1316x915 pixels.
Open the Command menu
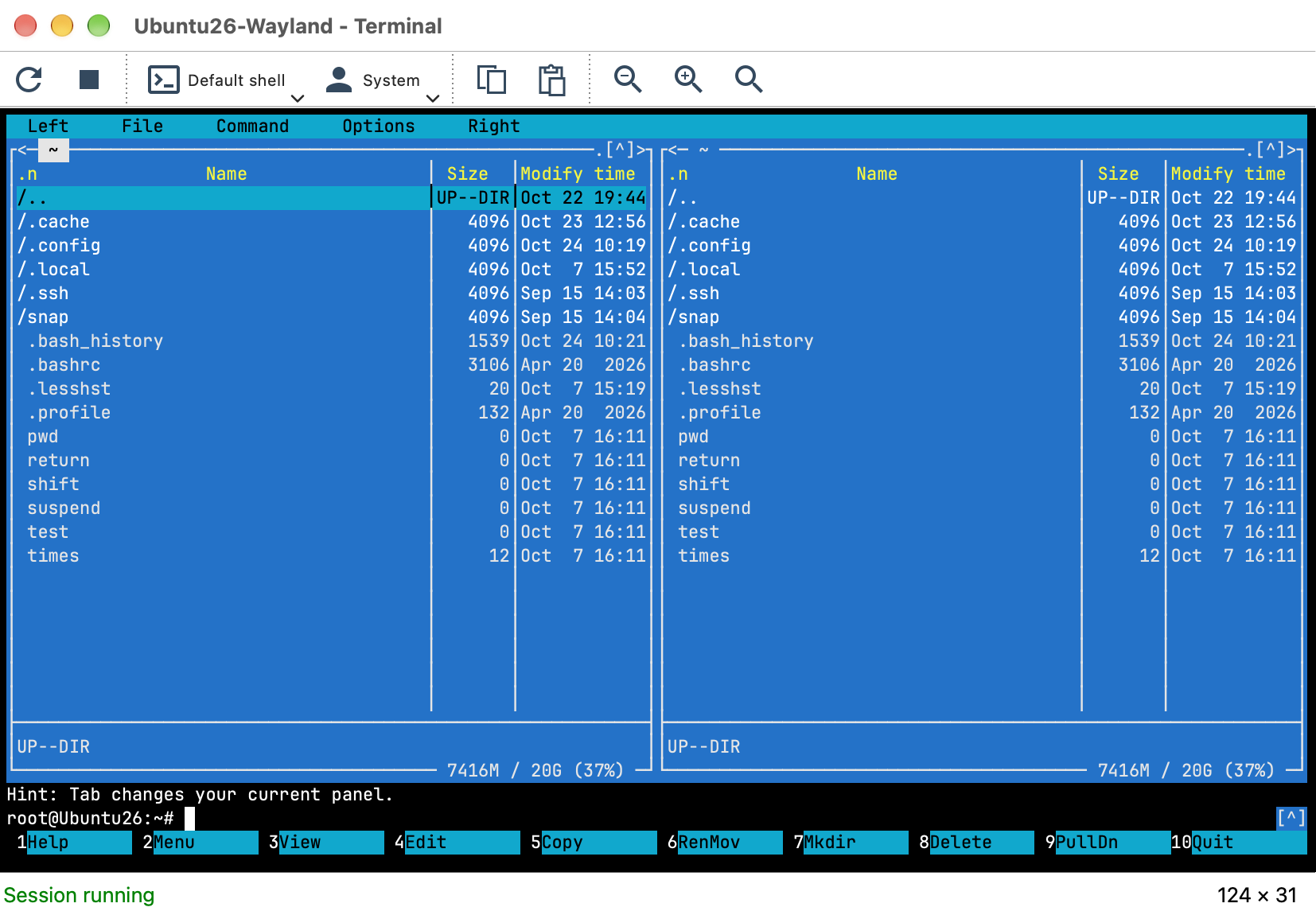(252, 126)
